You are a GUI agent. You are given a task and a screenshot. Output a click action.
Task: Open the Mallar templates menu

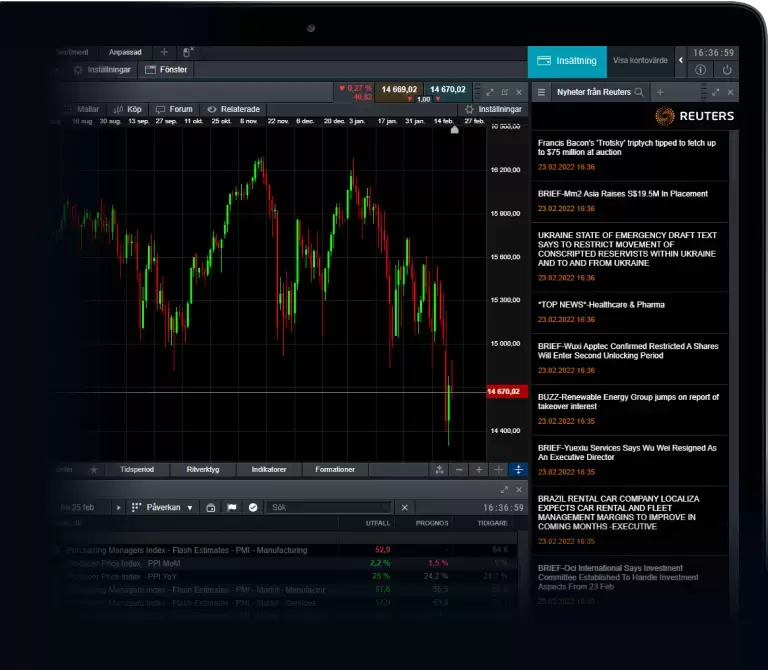coord(82,109)
